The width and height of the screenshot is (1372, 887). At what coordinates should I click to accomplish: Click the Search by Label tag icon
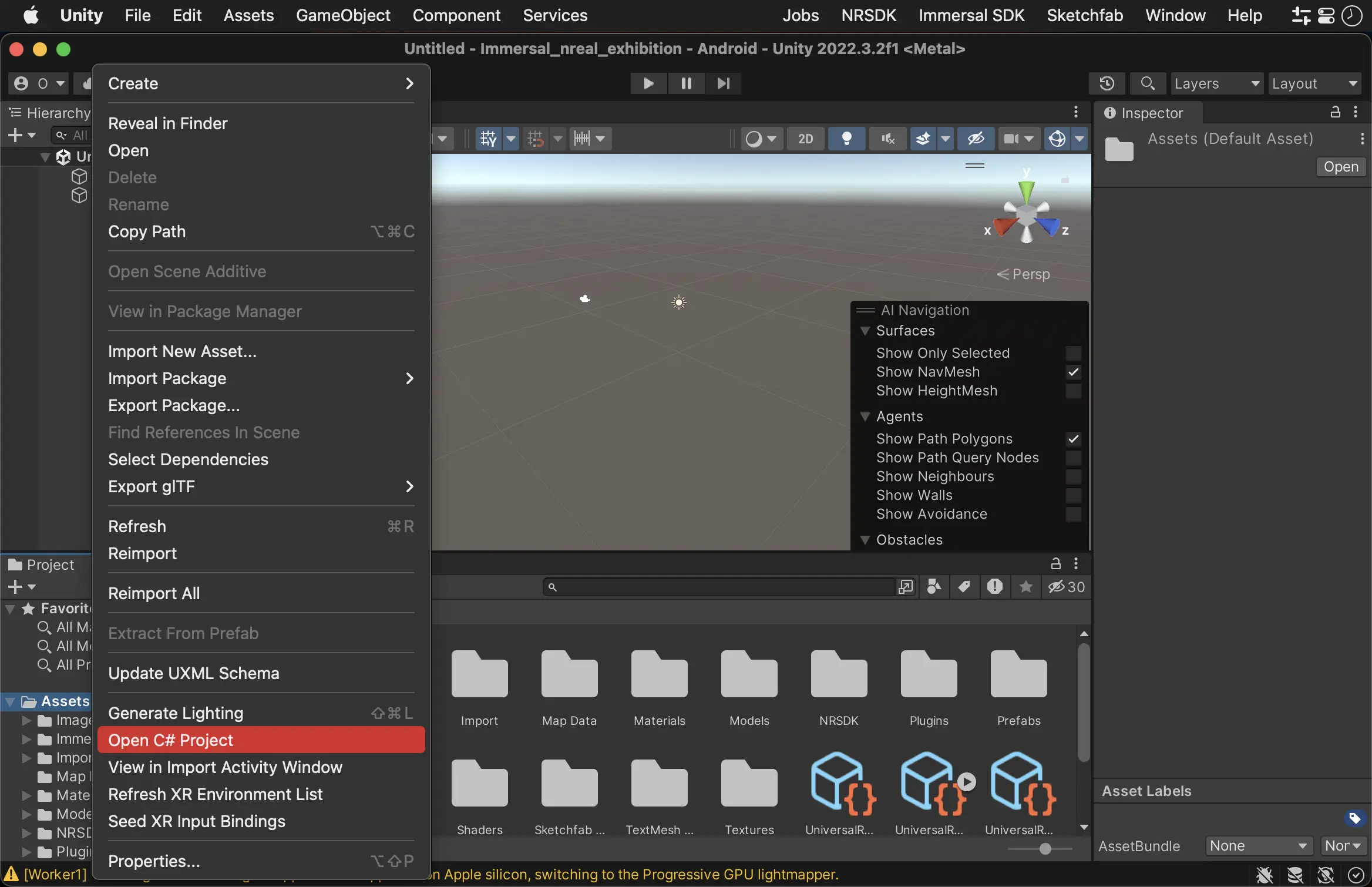[x=964, y=587]
